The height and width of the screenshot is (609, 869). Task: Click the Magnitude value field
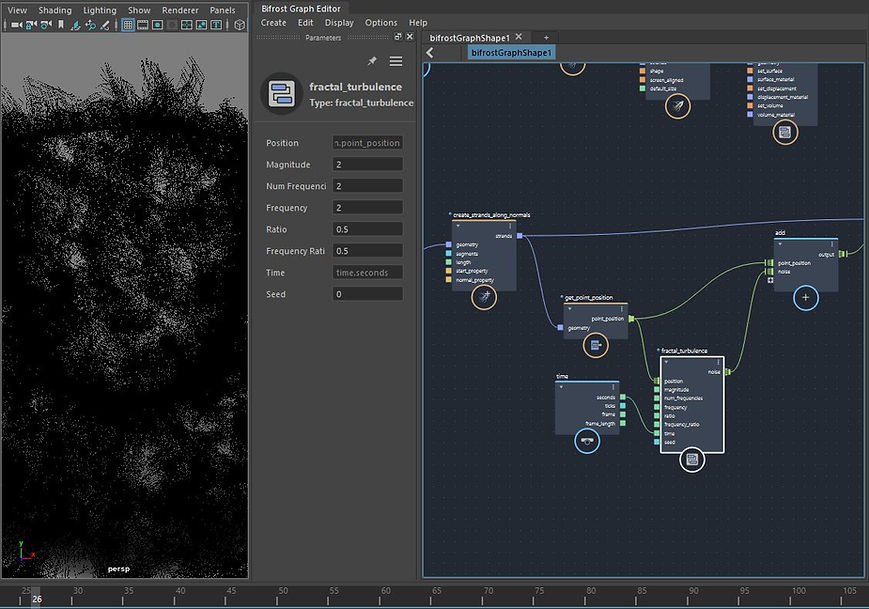tap(367, 165)
